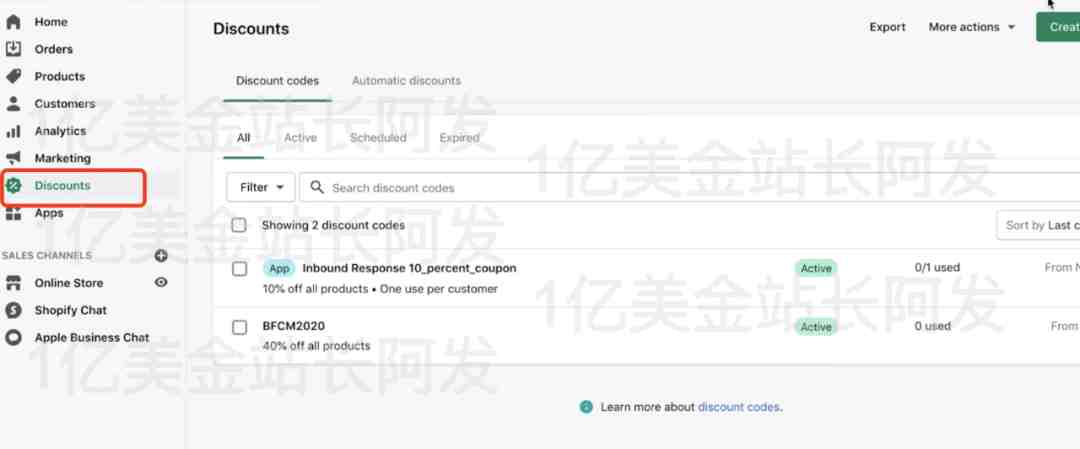Show Expired discount codes

[459, 138]
